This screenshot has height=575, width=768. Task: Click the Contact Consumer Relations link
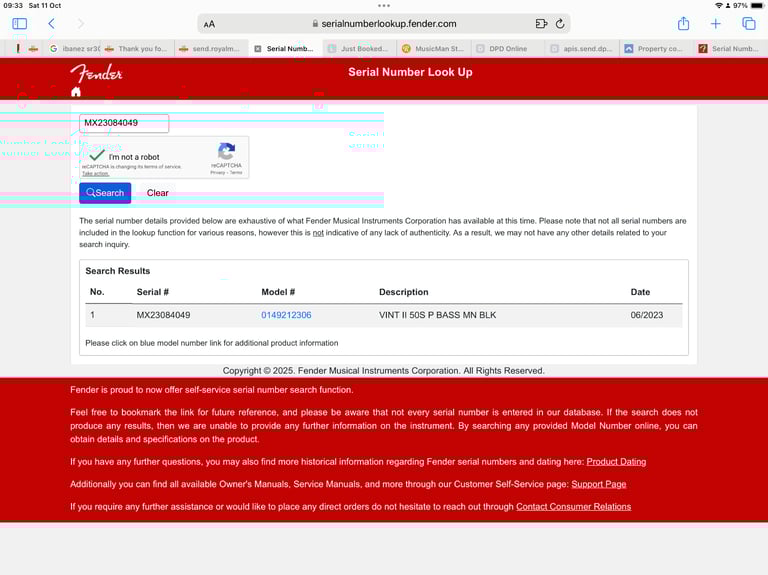pos(574,507)
